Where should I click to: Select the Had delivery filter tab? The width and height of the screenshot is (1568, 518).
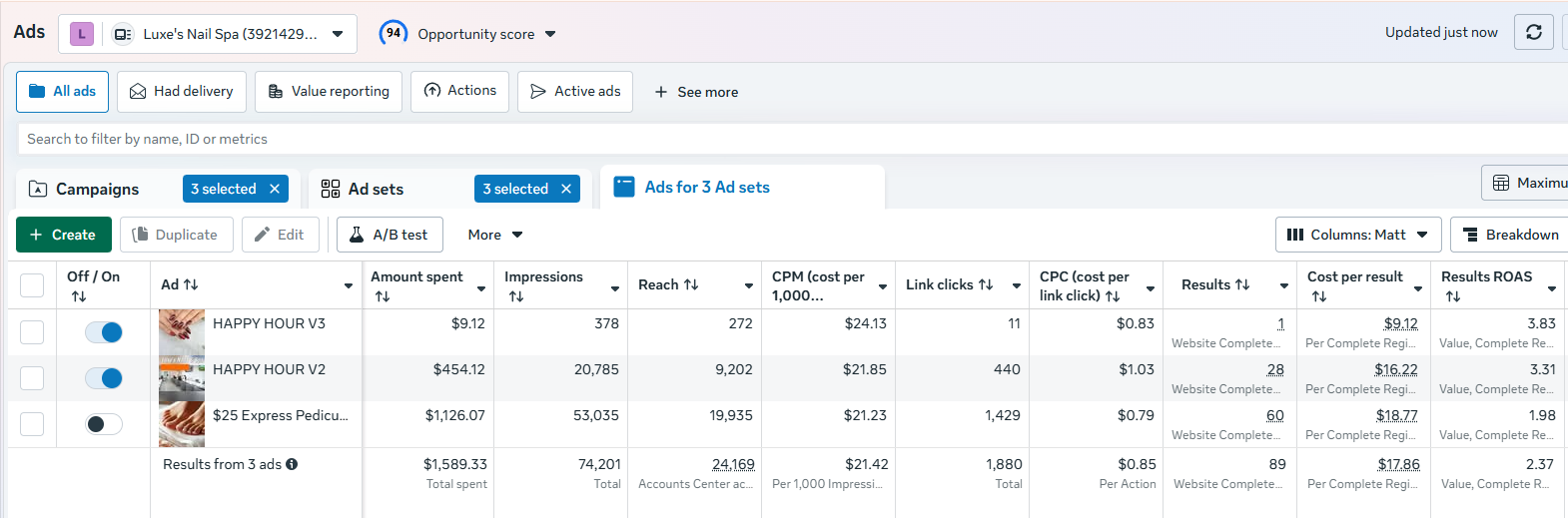click(182, 92)
